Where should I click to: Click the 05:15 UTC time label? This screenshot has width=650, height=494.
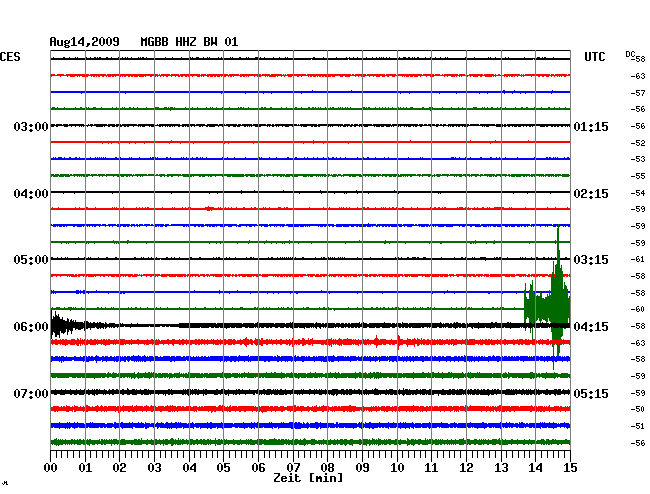[x=591, y=393]
